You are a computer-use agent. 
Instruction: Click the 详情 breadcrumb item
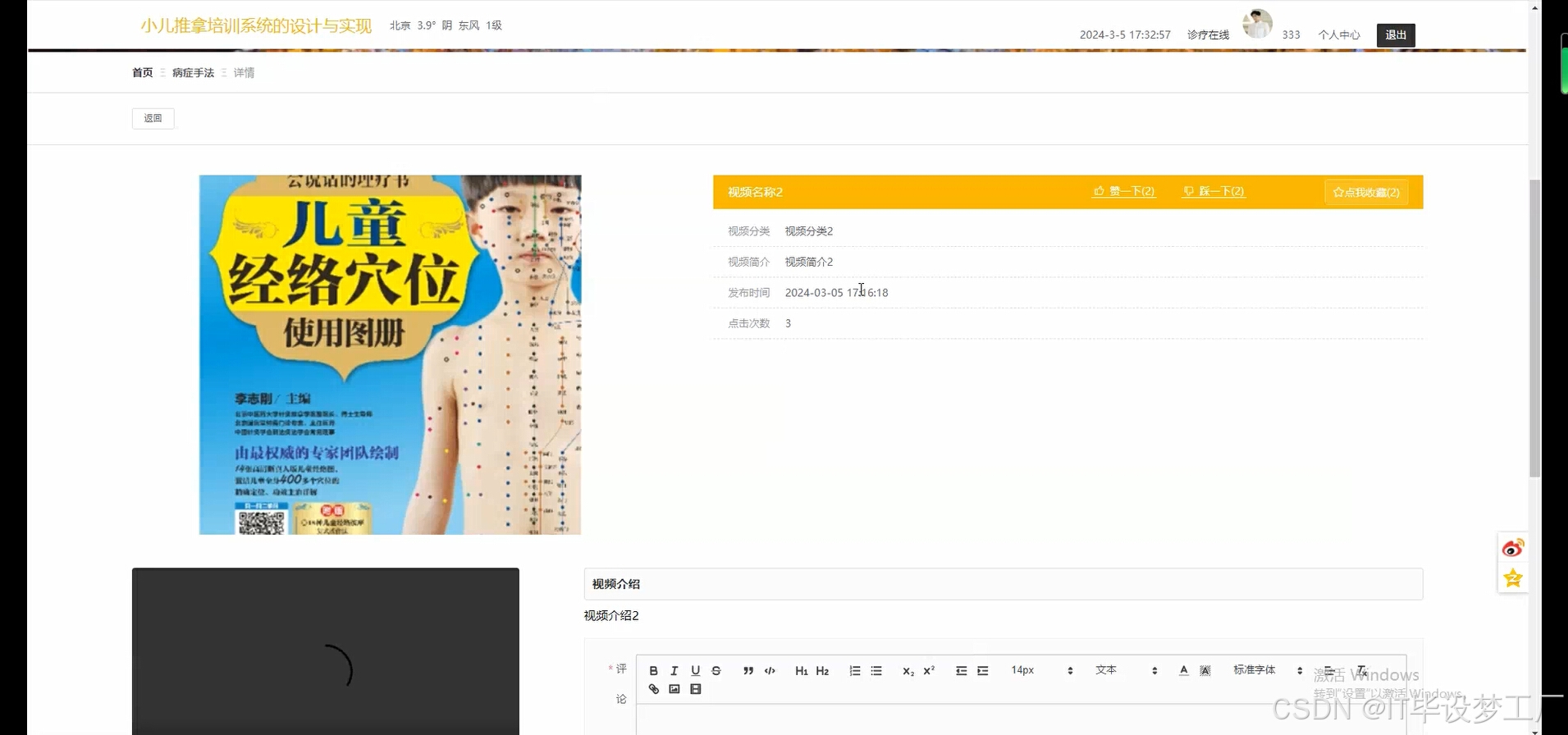(x=244, y=72)
